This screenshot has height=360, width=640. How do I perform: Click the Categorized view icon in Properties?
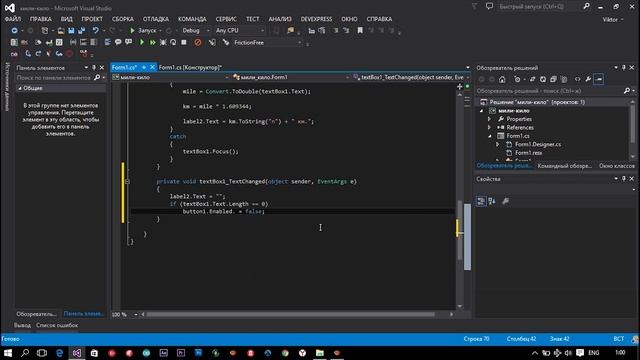(481, 201)
